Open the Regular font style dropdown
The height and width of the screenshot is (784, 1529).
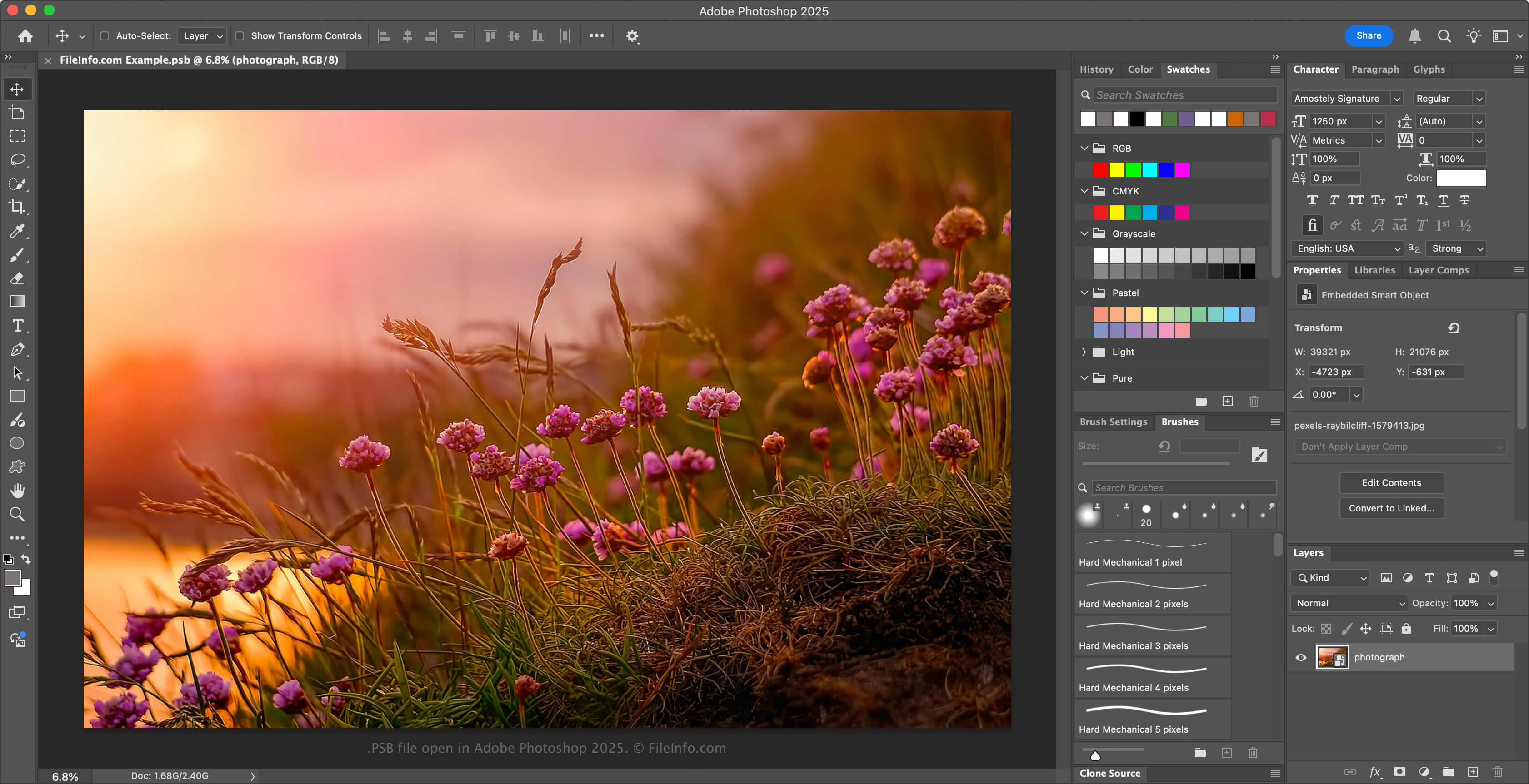pyautogui.click(x=1449, y=99)
